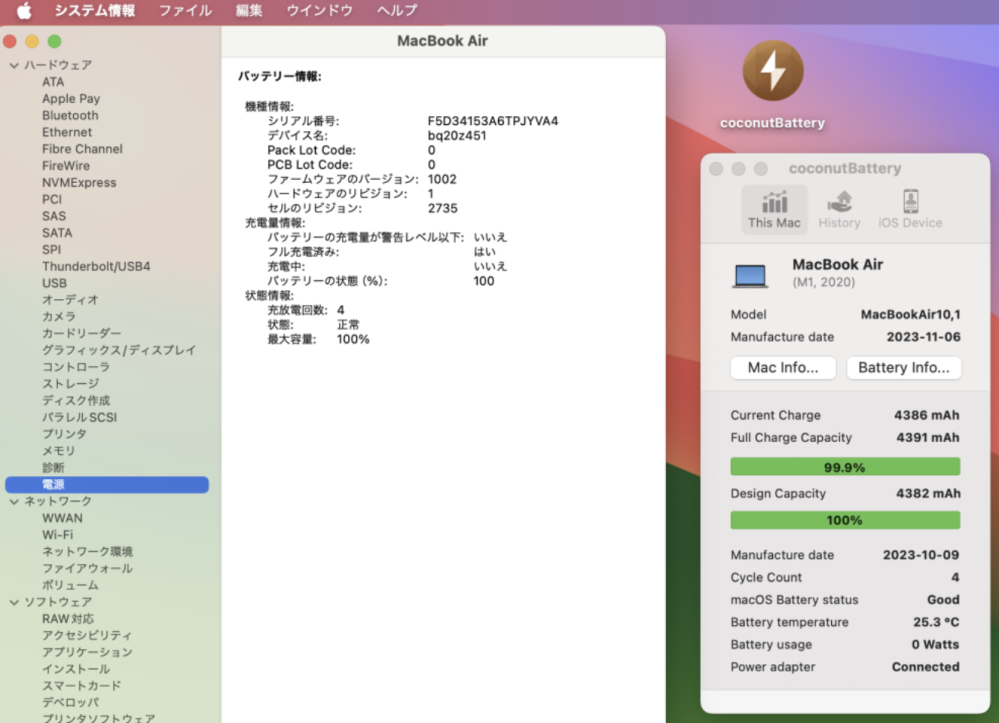Image resolution: width=999 pixels, height=723 pixels.
Task: Collapse the ソフトウェア section
Action: coord(14,602)
